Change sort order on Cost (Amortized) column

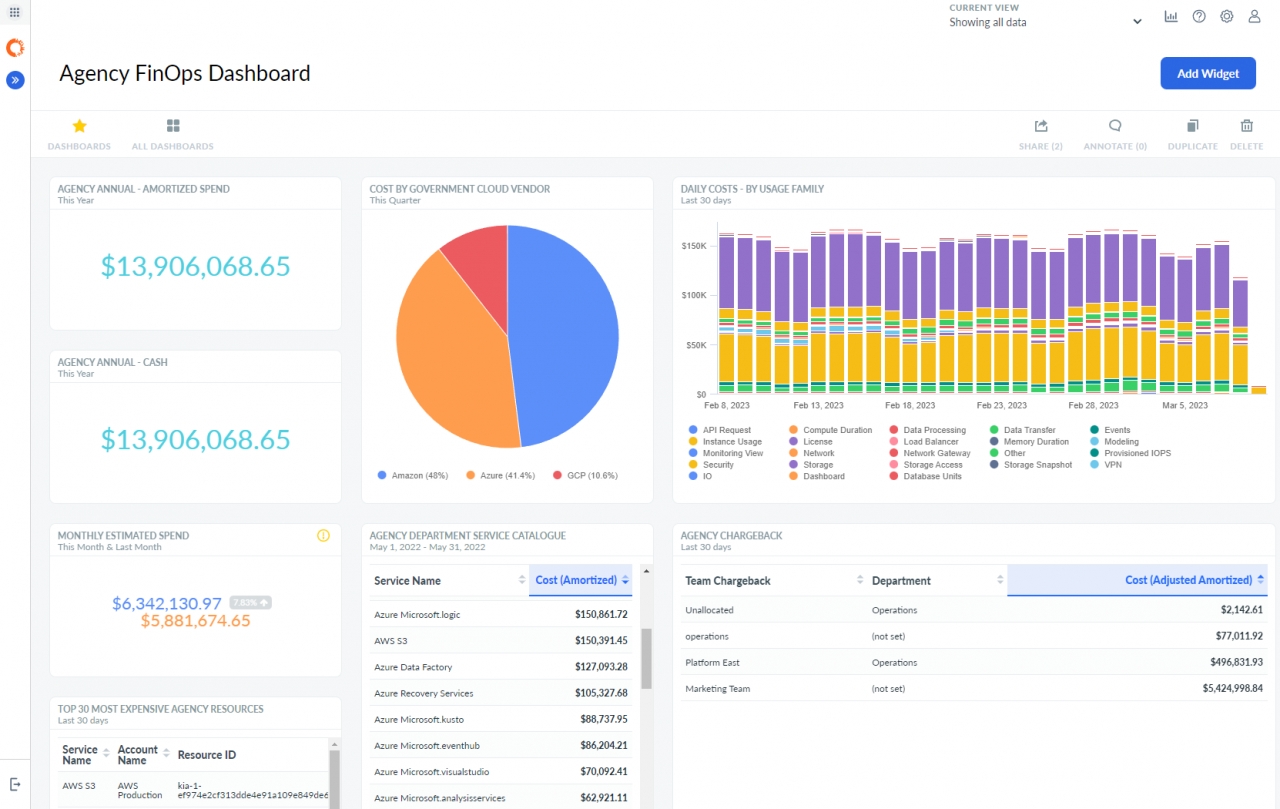[625, 580]
